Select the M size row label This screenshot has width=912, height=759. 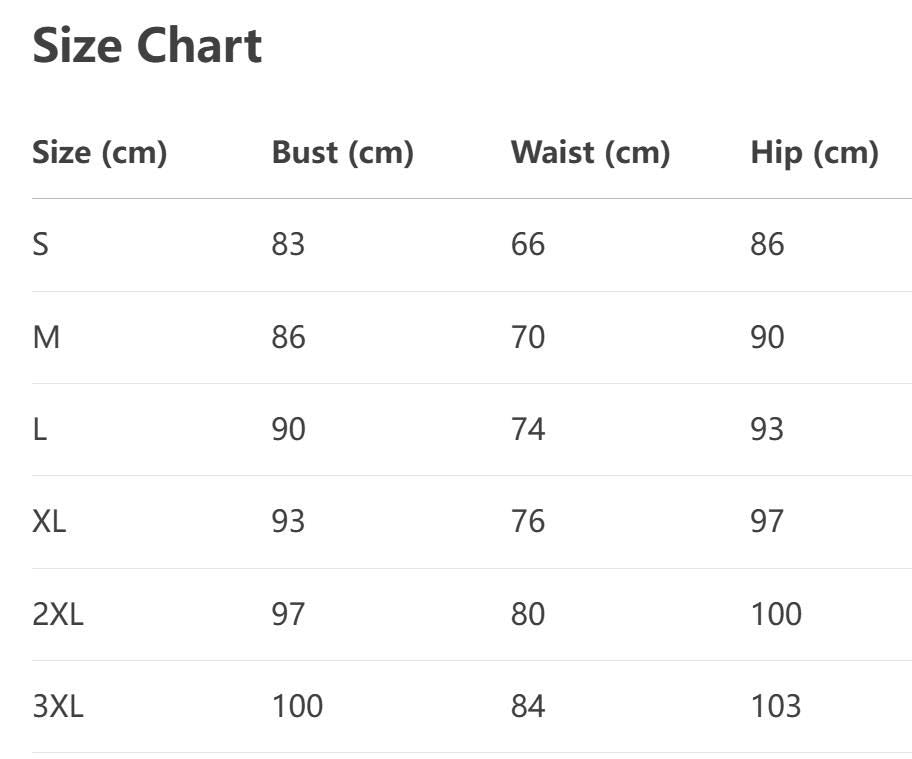pos(46,337)
